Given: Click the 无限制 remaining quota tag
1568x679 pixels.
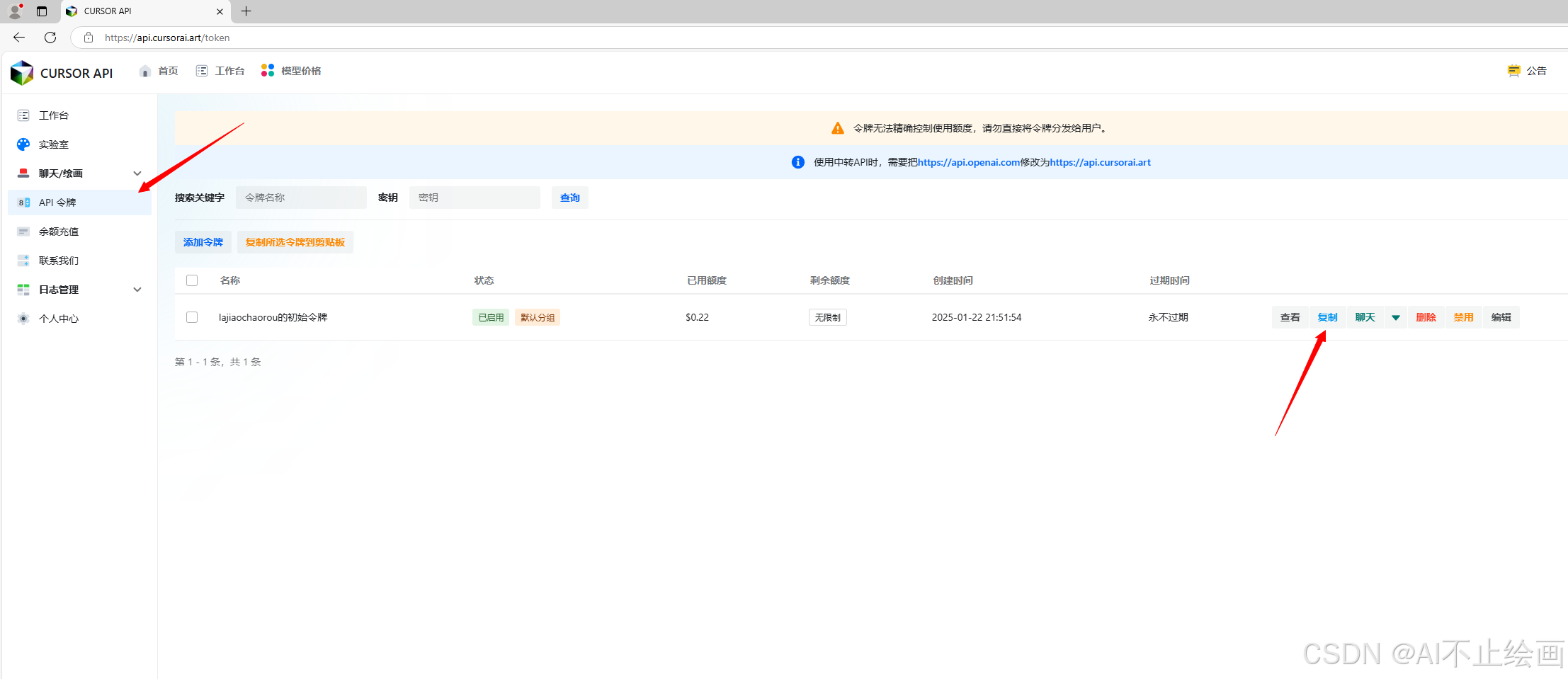Looking at the screenshot, I should 828,317.
